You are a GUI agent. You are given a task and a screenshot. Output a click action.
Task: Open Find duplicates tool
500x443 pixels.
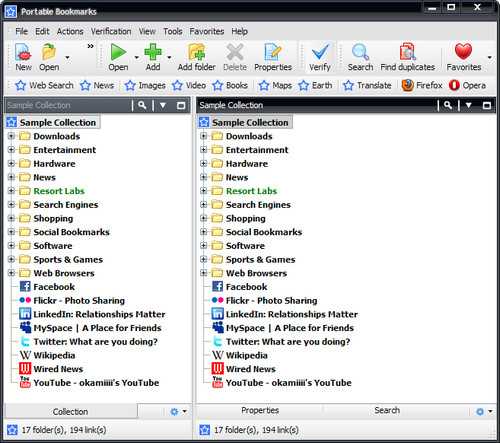pyautogui.click(x=407, y=57)
